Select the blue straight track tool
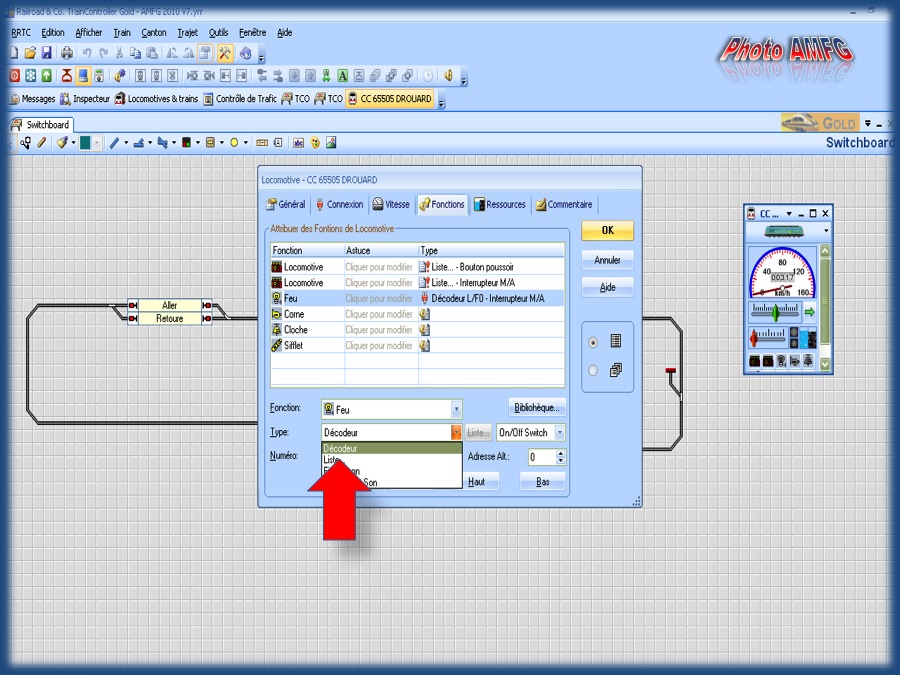900x675 pixels. 114,142
